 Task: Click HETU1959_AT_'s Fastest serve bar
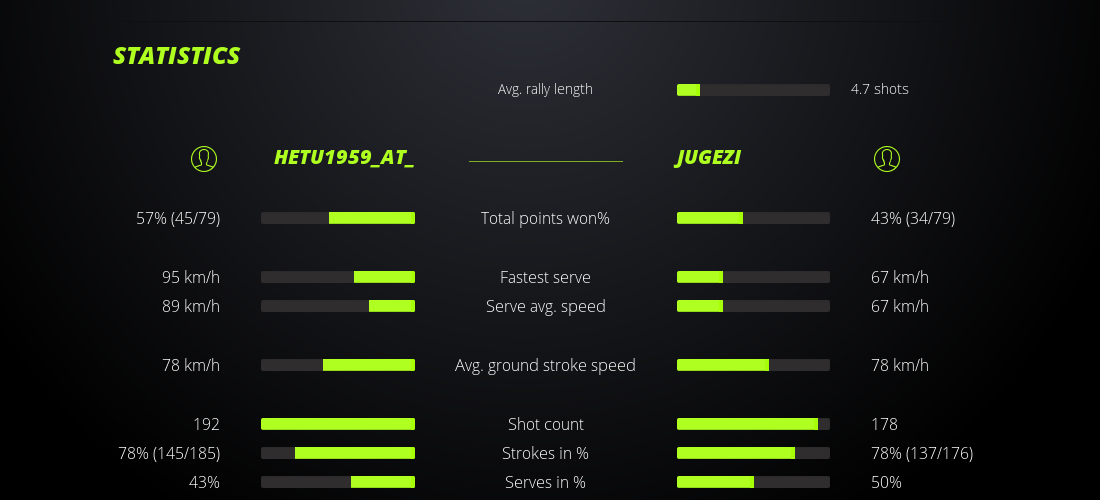click(338, 277)
